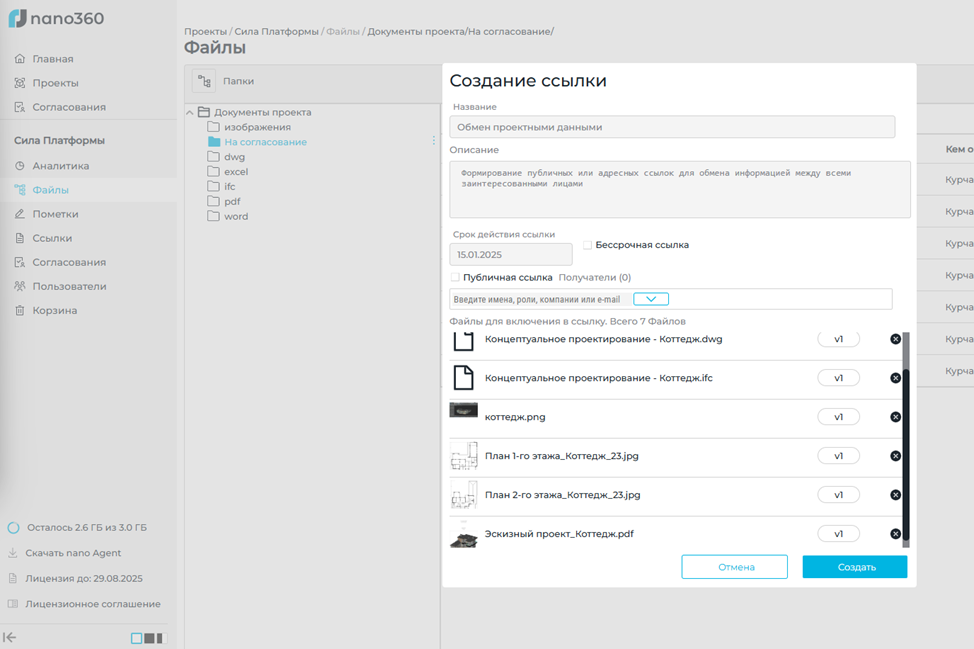Remove План 1-го этажа_Коттедж_23.jpg file
This screenshot has height=649, width=974.
coord(895,456)
